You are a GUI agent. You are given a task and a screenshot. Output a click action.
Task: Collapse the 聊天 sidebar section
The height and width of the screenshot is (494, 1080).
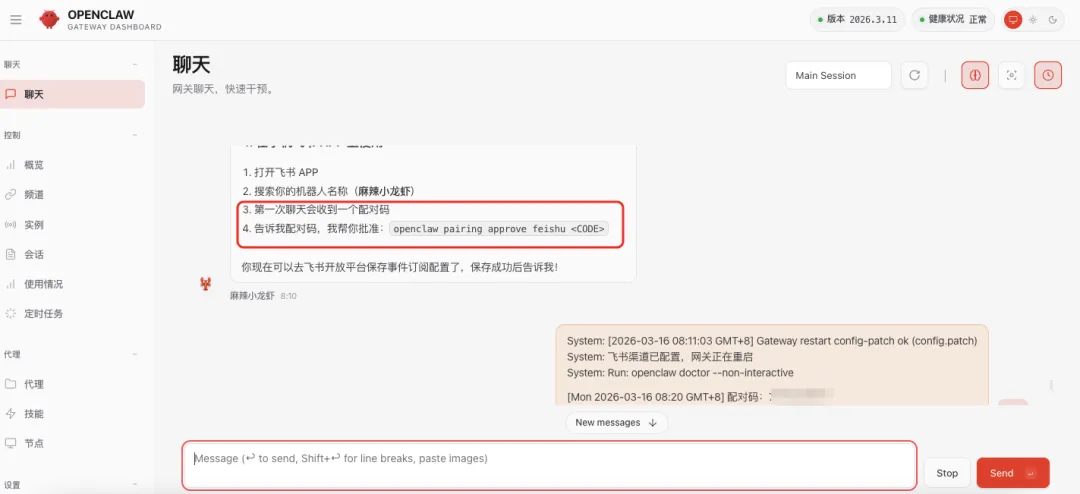(x=135, y=64)
